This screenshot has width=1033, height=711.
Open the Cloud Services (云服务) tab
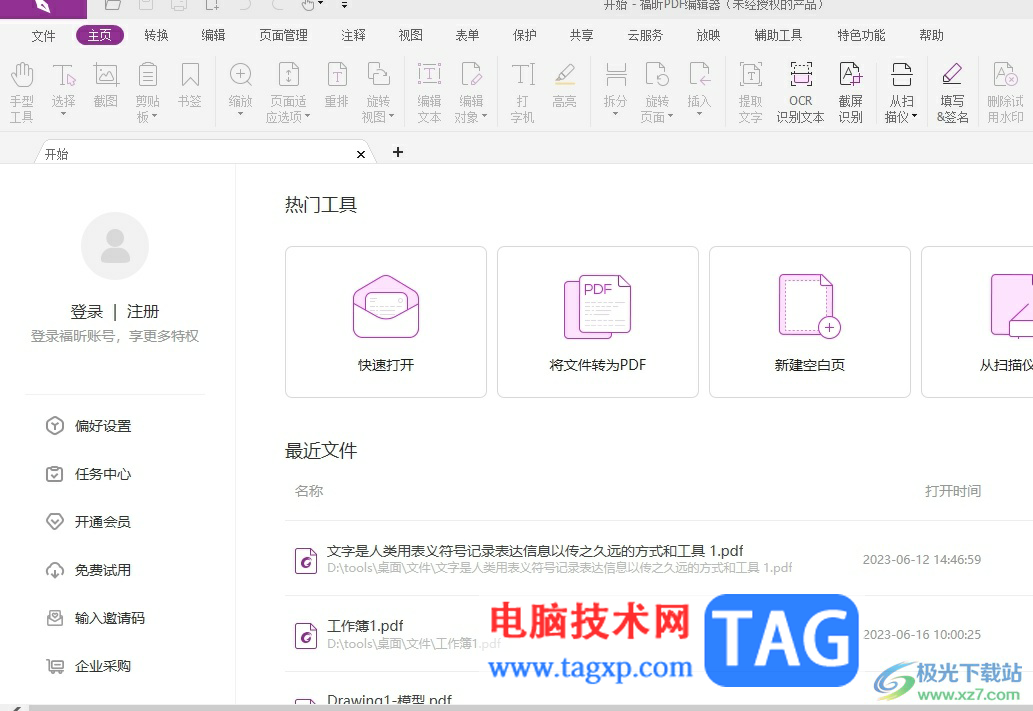pyautogui.click(x=645, y=36)
